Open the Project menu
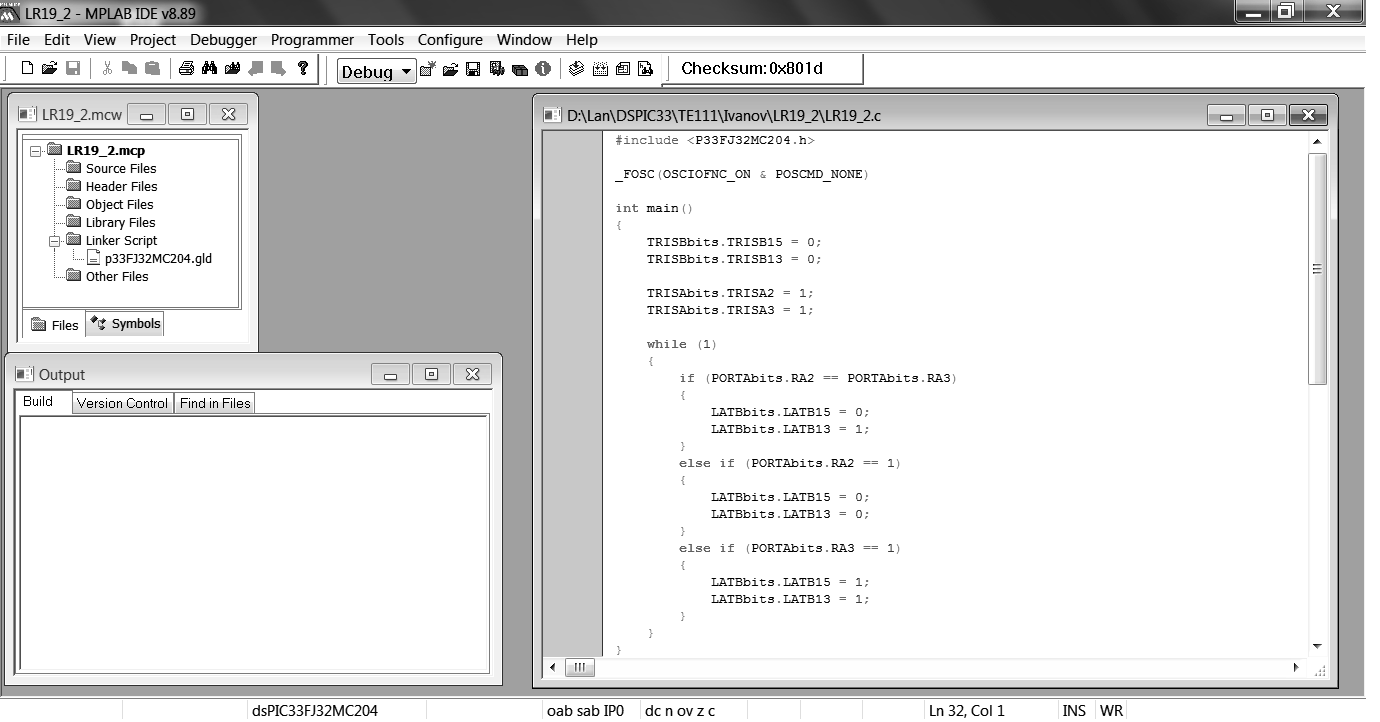This screenshot has height=722, width=1380. tap(153, 40)
